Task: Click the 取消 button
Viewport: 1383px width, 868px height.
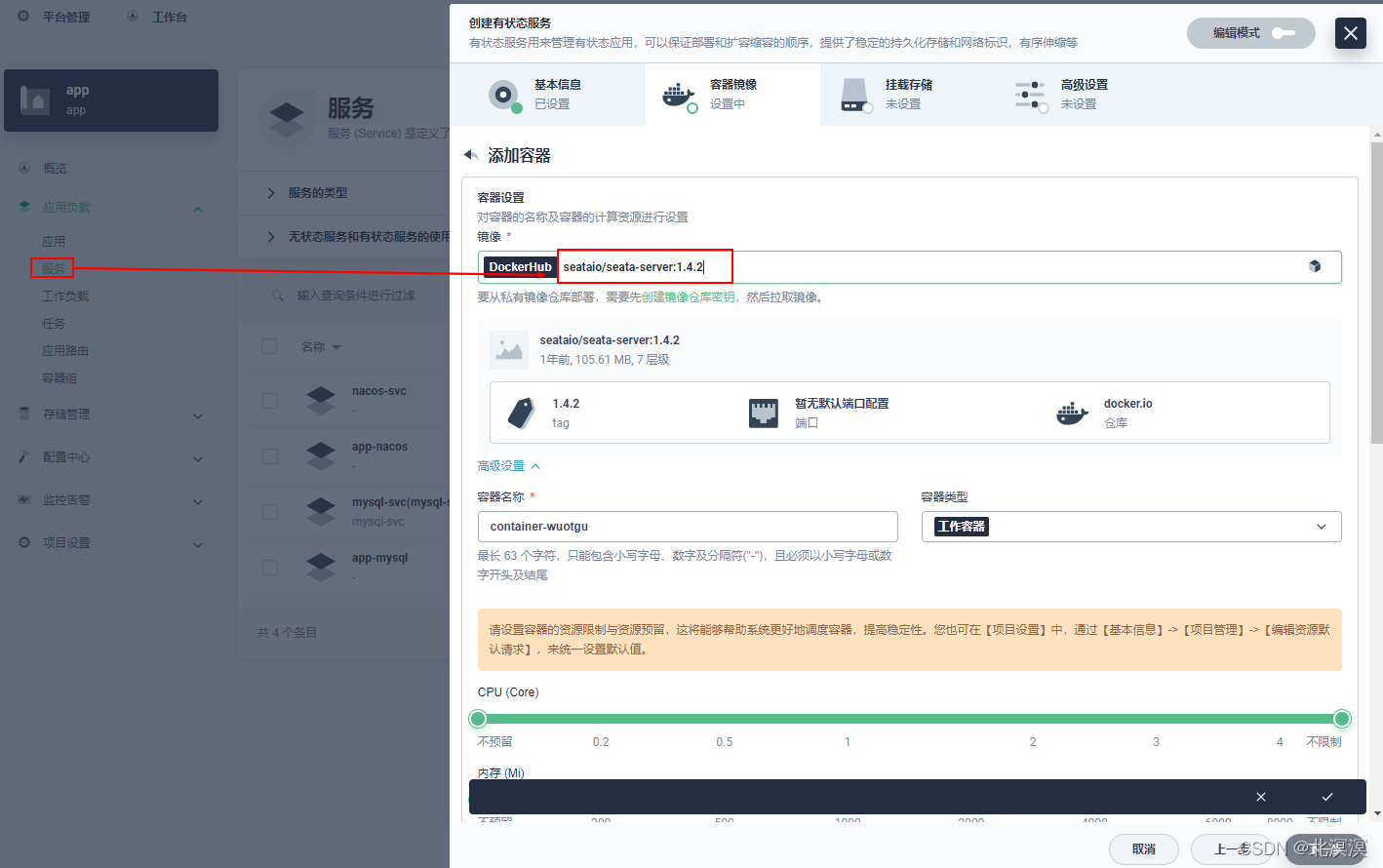Action: tap(1144, 849)
